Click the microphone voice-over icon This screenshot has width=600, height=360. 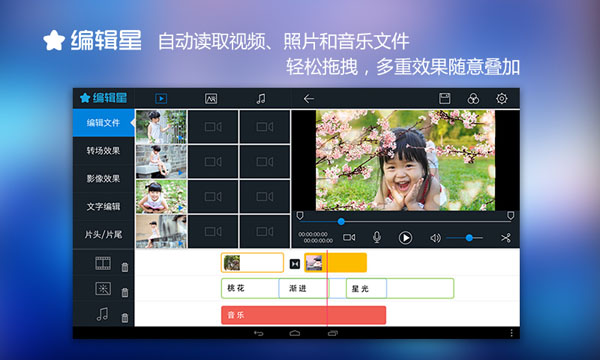377,238
